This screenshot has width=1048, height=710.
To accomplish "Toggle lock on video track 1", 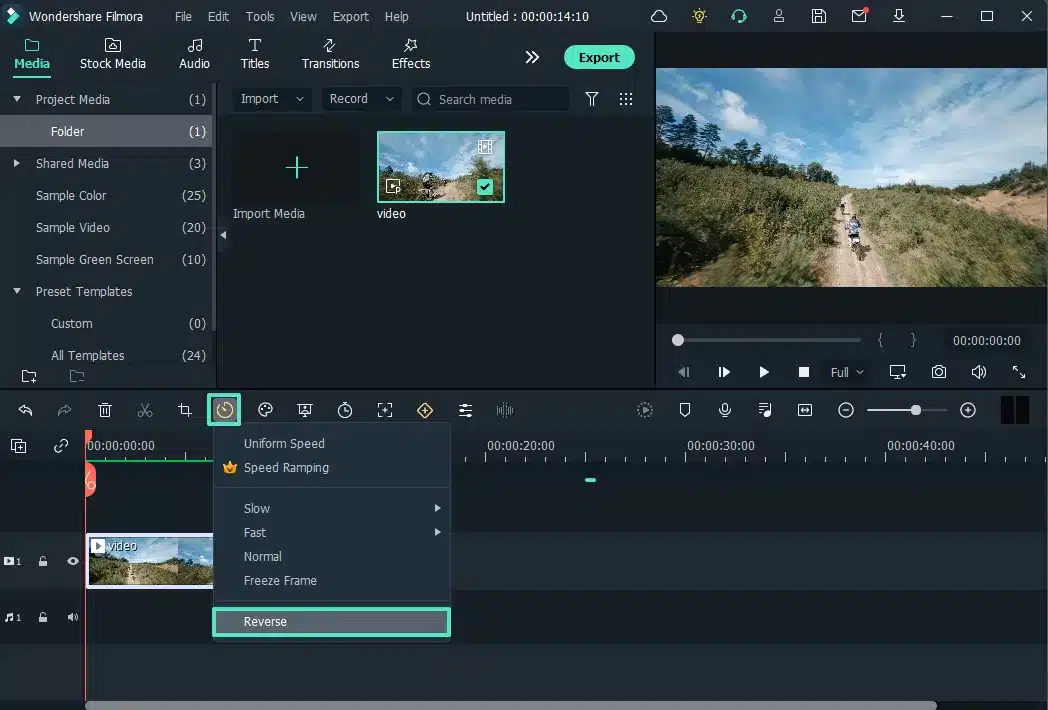I will (43, 561).
